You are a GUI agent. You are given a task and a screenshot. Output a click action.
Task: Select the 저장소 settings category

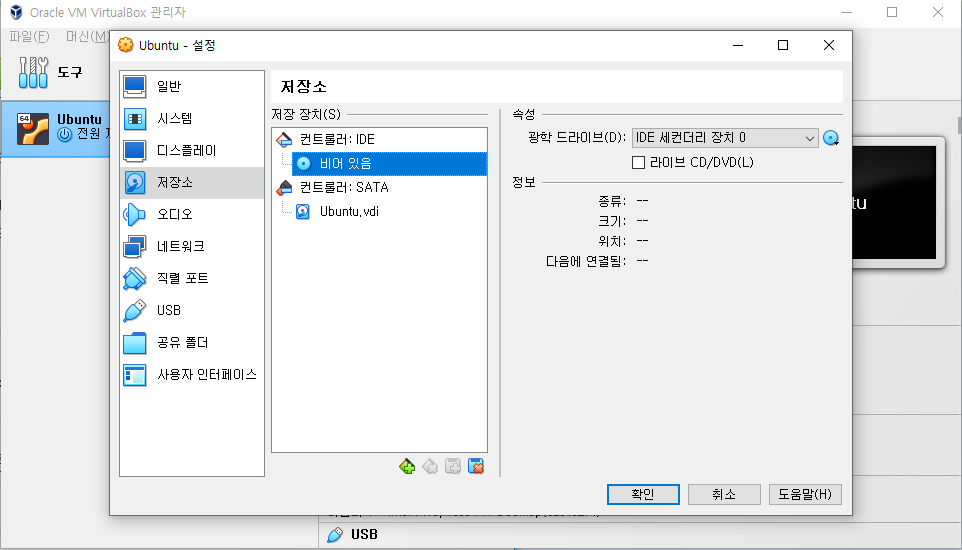tap(192, 182)
